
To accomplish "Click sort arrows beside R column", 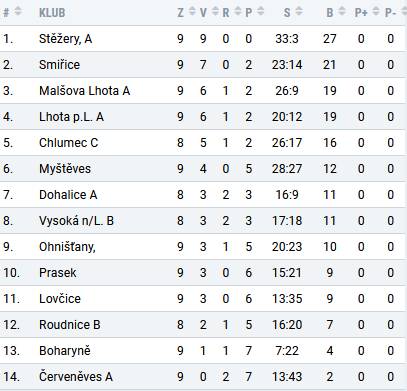I will pyautogui.click(x=238, y=11).
